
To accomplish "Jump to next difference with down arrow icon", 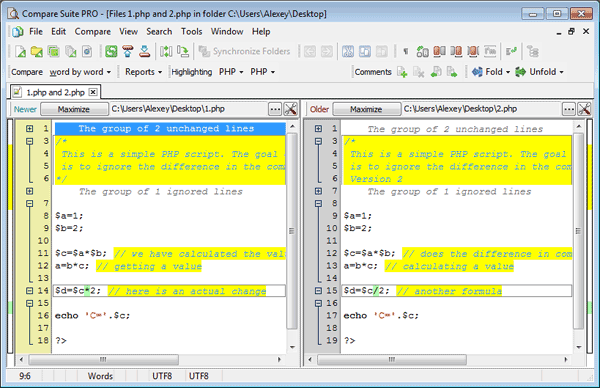I will [144, 51].
